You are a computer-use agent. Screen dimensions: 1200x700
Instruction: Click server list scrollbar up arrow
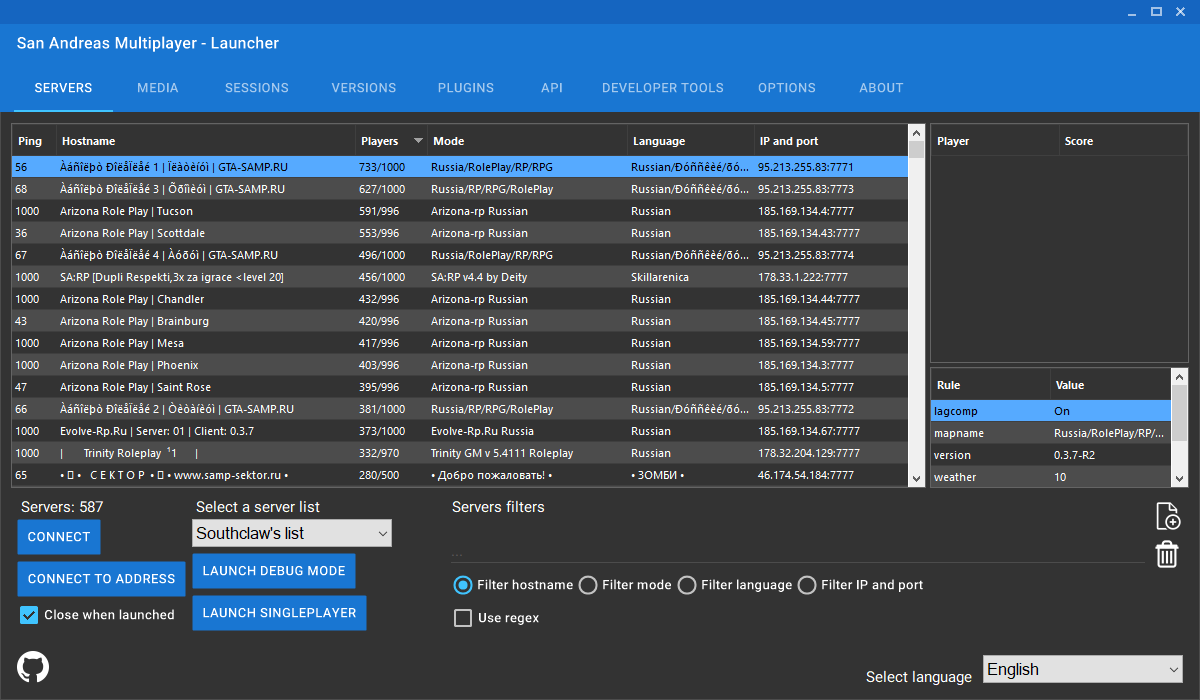[916, 132]
